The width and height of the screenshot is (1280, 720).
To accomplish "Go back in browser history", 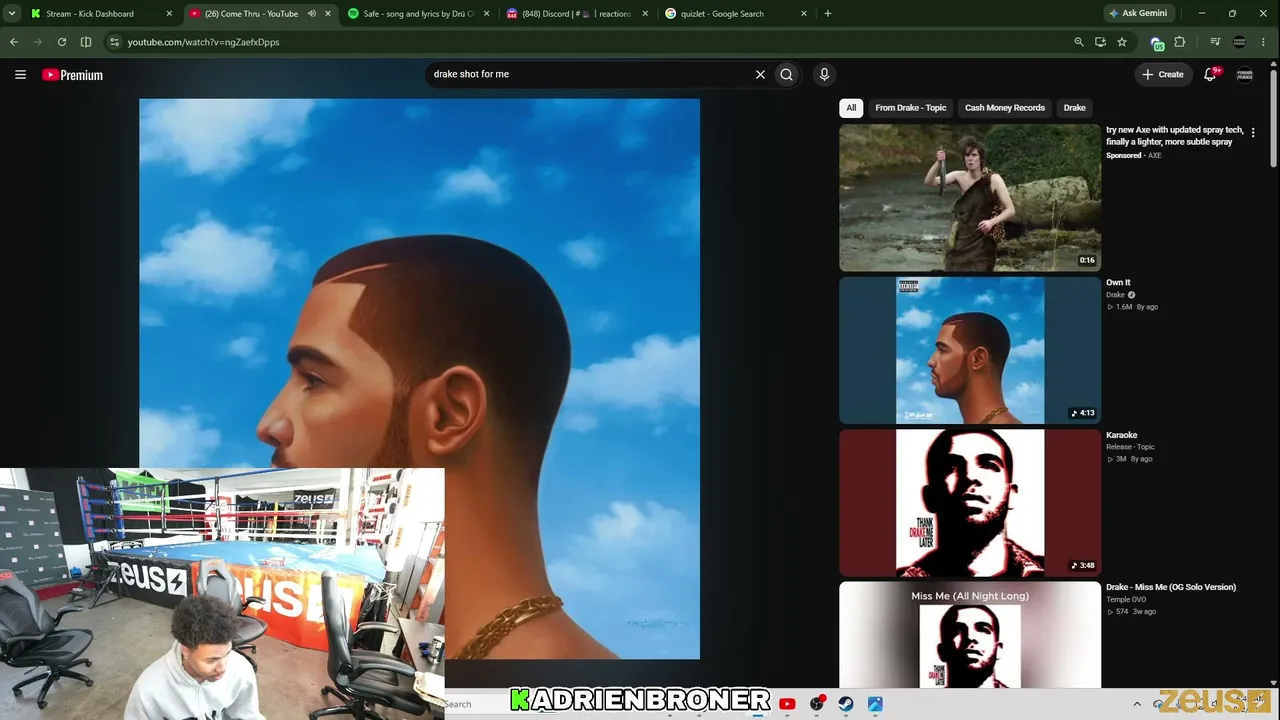I will coord(14,42).
